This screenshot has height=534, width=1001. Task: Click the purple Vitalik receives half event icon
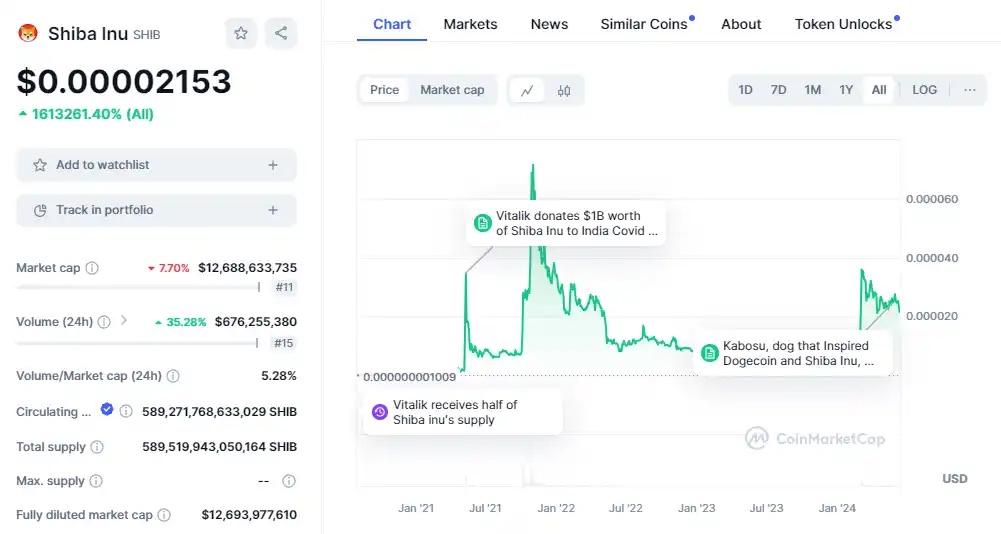(380, 412)
